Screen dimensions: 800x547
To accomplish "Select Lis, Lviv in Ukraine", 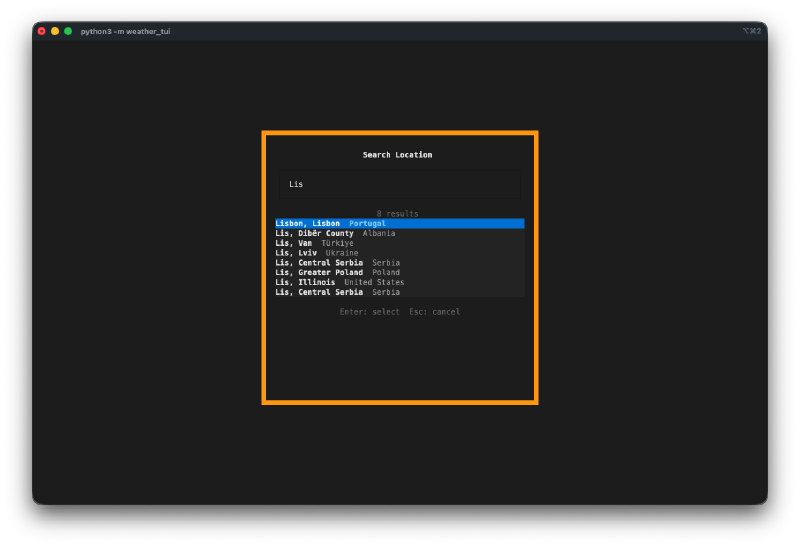I will (x=316, y=253).
